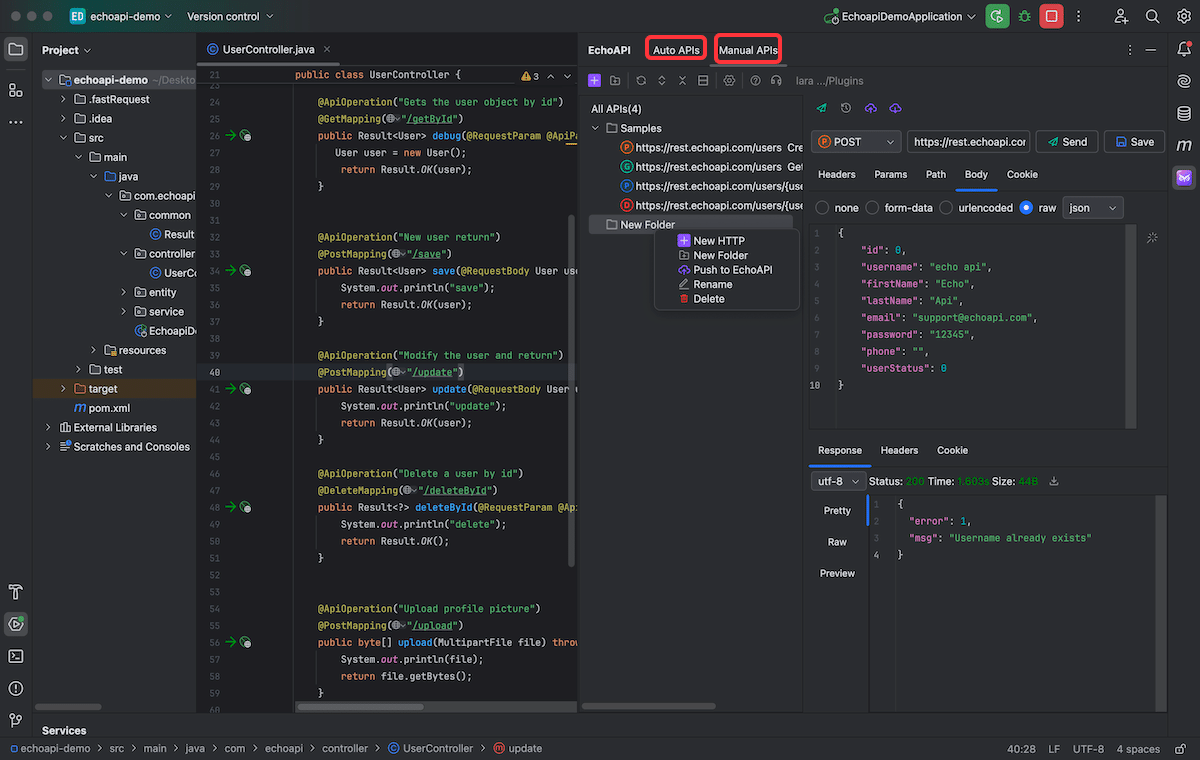Select the form-data body option

click(x=873, y=207)
